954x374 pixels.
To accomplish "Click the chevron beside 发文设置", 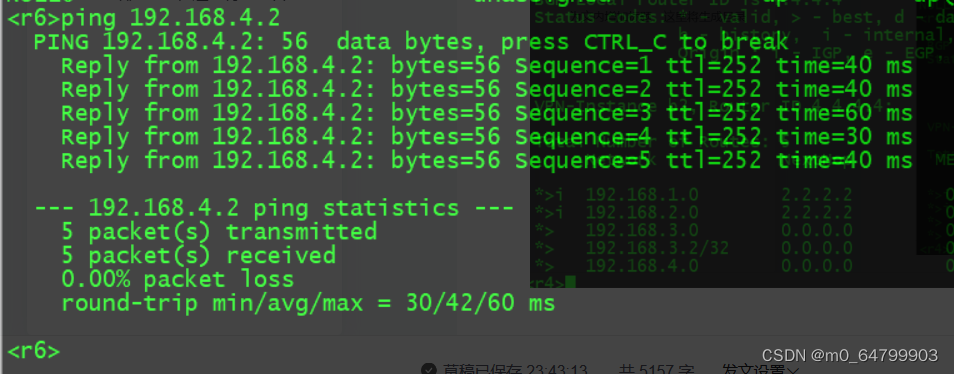I will pyautogui.click(x=793, y=370).
